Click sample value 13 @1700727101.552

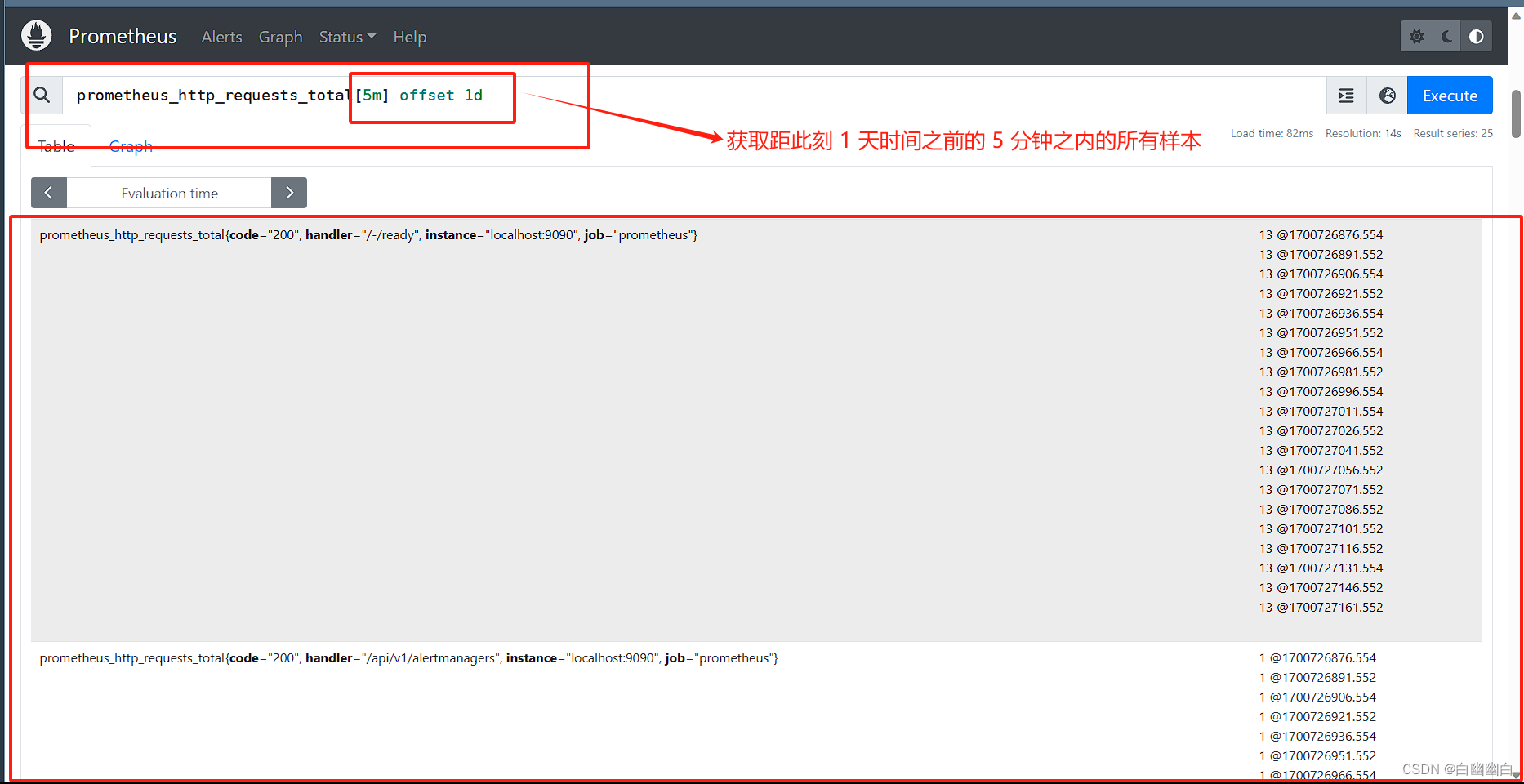pyautogui.click(x=1321, y=529)
